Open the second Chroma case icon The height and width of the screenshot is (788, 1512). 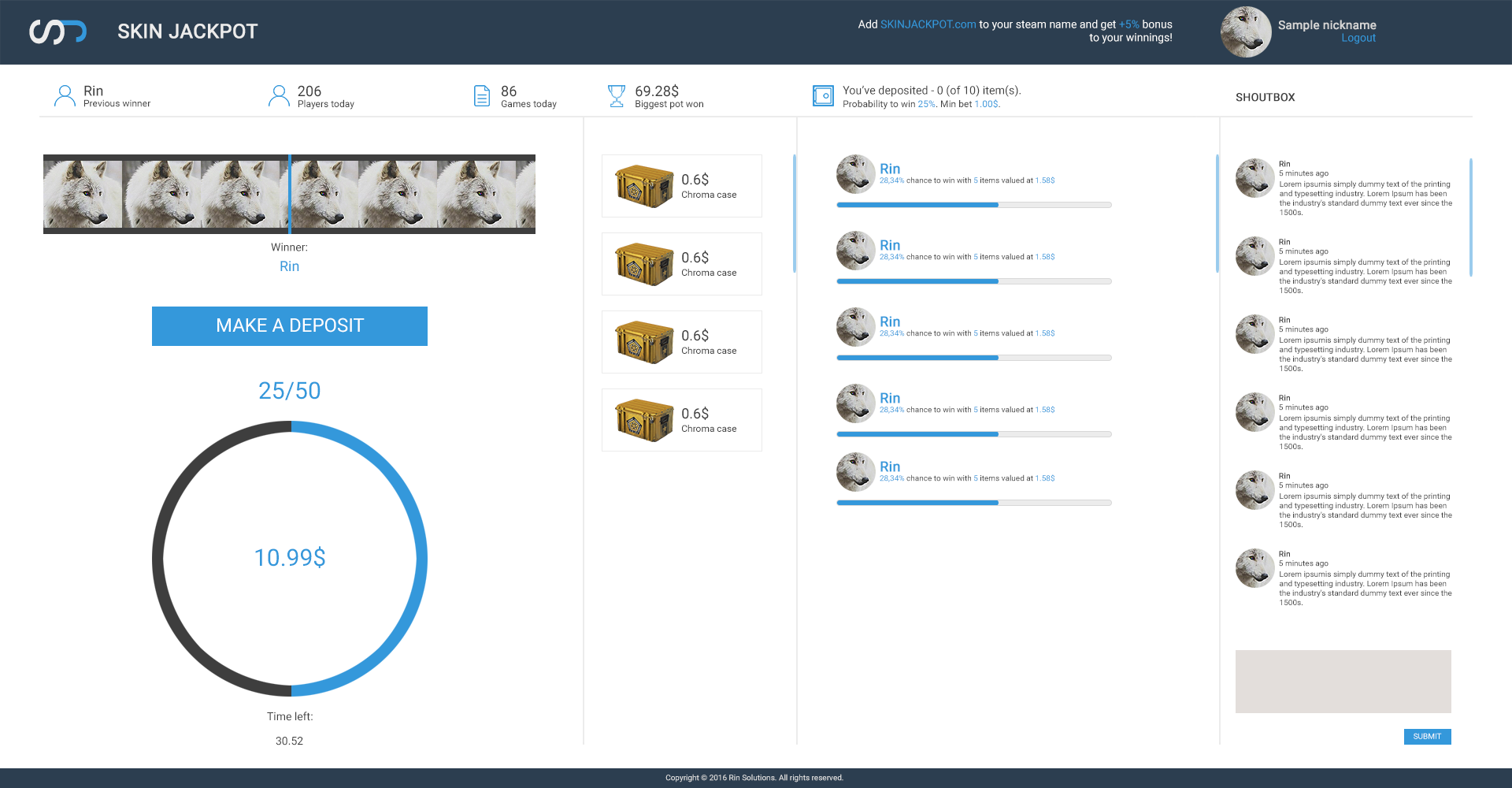coord(644,264)
